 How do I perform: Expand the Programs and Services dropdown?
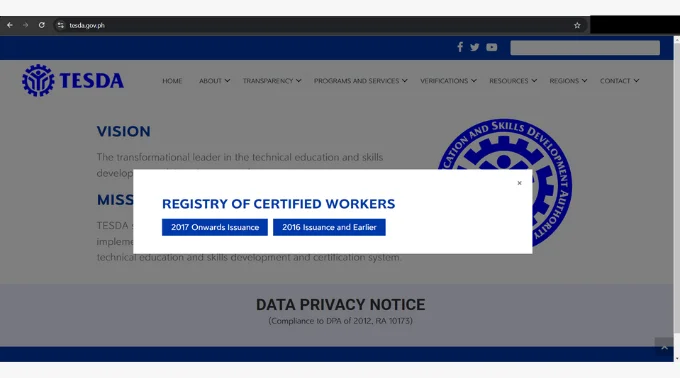tap(360, 81)
